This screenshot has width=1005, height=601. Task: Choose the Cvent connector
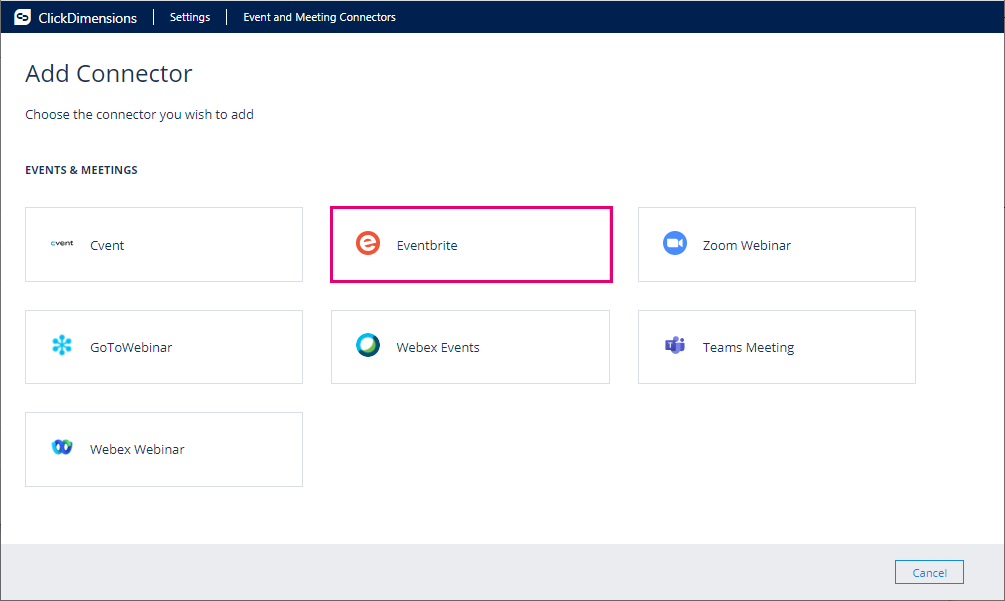[163, 243]
